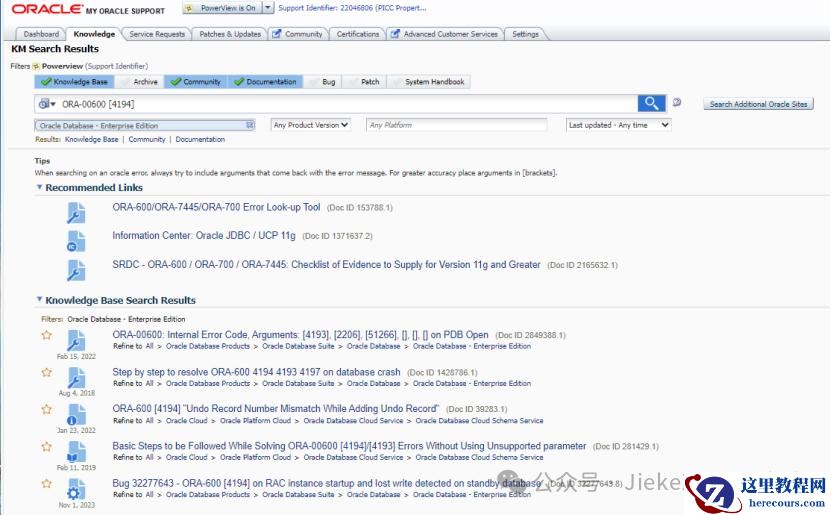831x515 pixels.
Task: Open the PowerView is On dropdown arrow
Action: click(268, 8)
